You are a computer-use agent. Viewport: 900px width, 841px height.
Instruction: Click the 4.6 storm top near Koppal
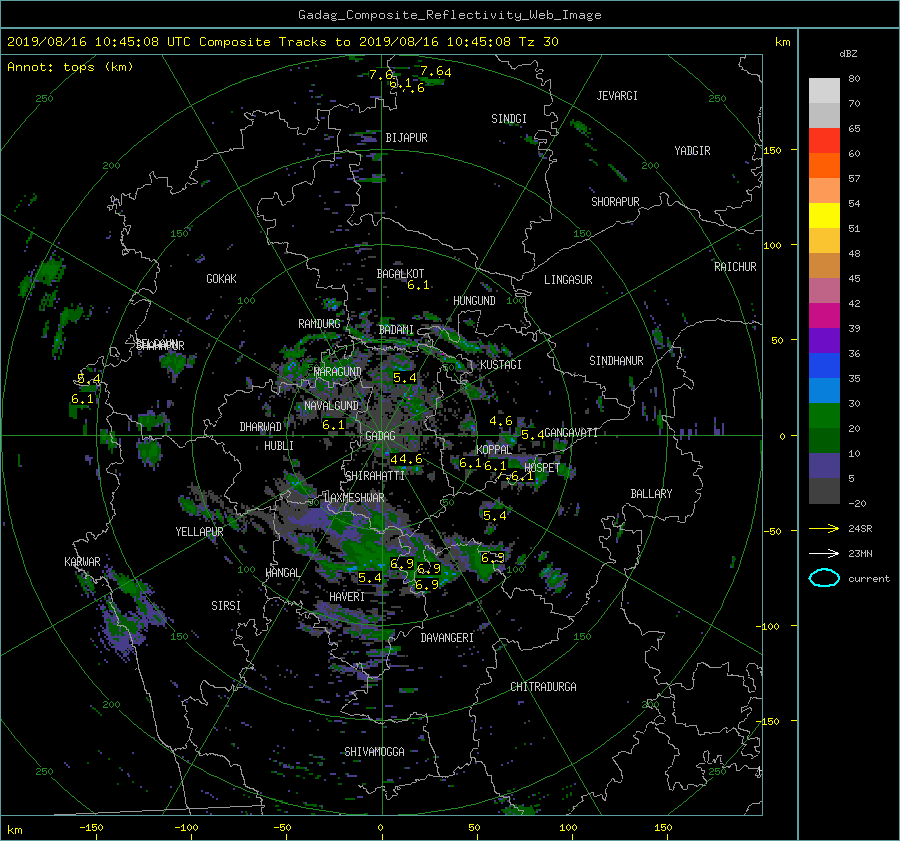tap(501, 421)
